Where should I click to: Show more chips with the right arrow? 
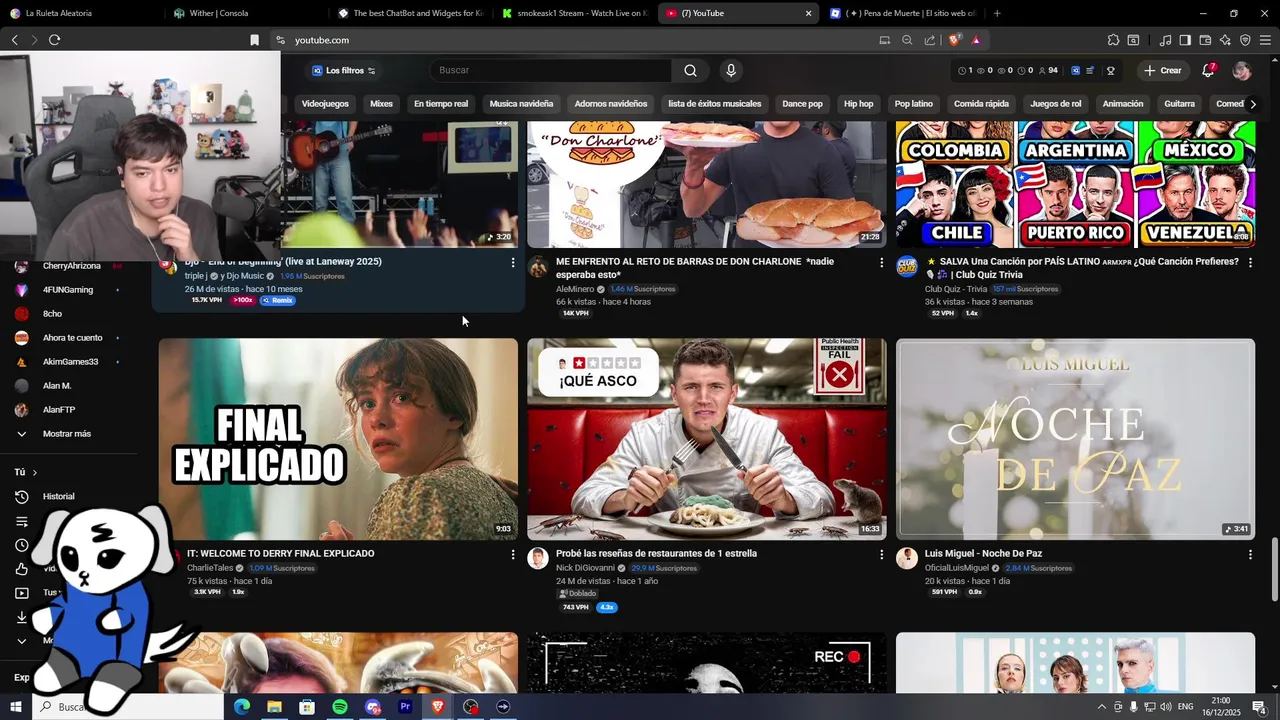click(1253, 104)
